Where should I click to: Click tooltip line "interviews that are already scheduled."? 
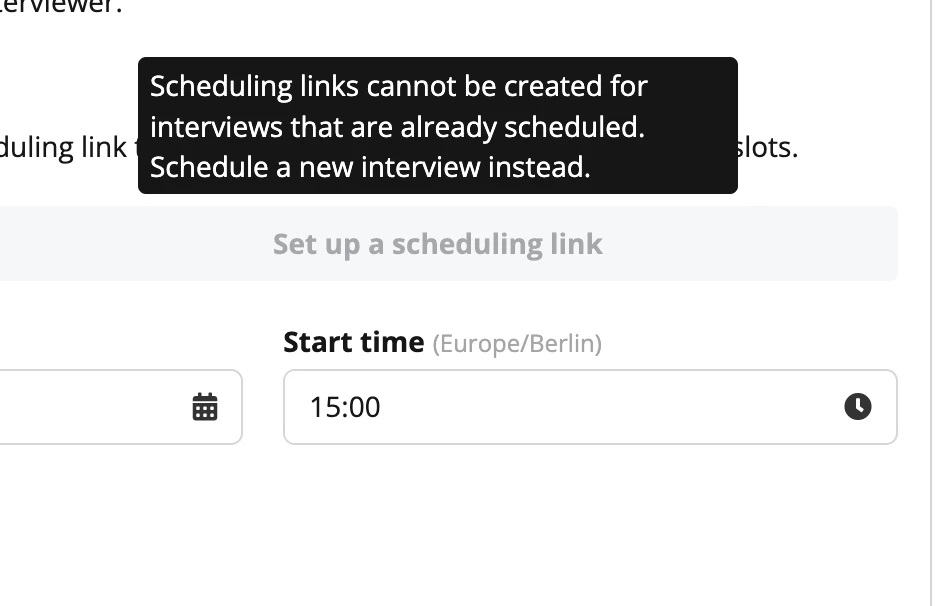(x=398, y=127)
